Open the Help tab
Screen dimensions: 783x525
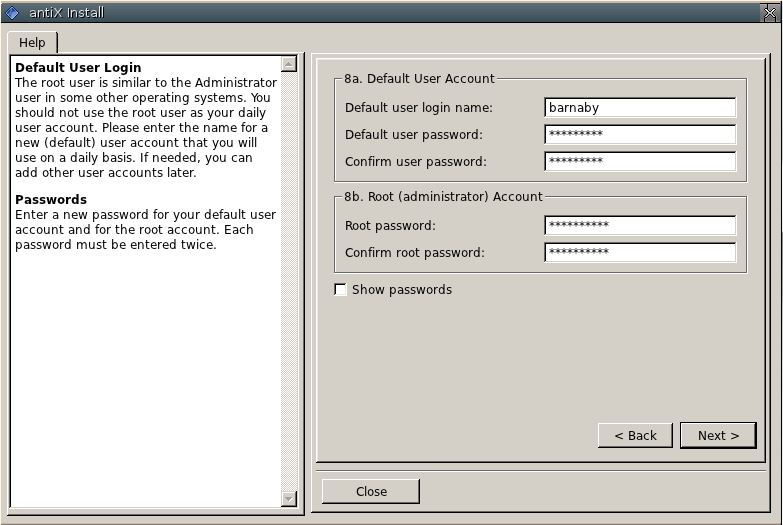(32, 43)
